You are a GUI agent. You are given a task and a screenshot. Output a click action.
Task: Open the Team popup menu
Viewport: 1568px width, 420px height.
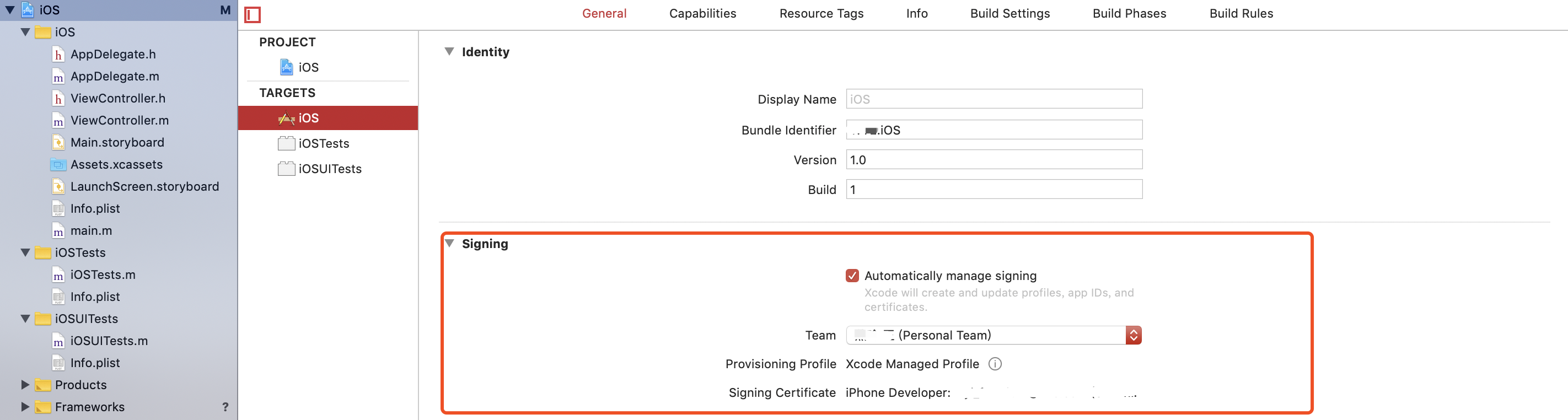point(994,335)
